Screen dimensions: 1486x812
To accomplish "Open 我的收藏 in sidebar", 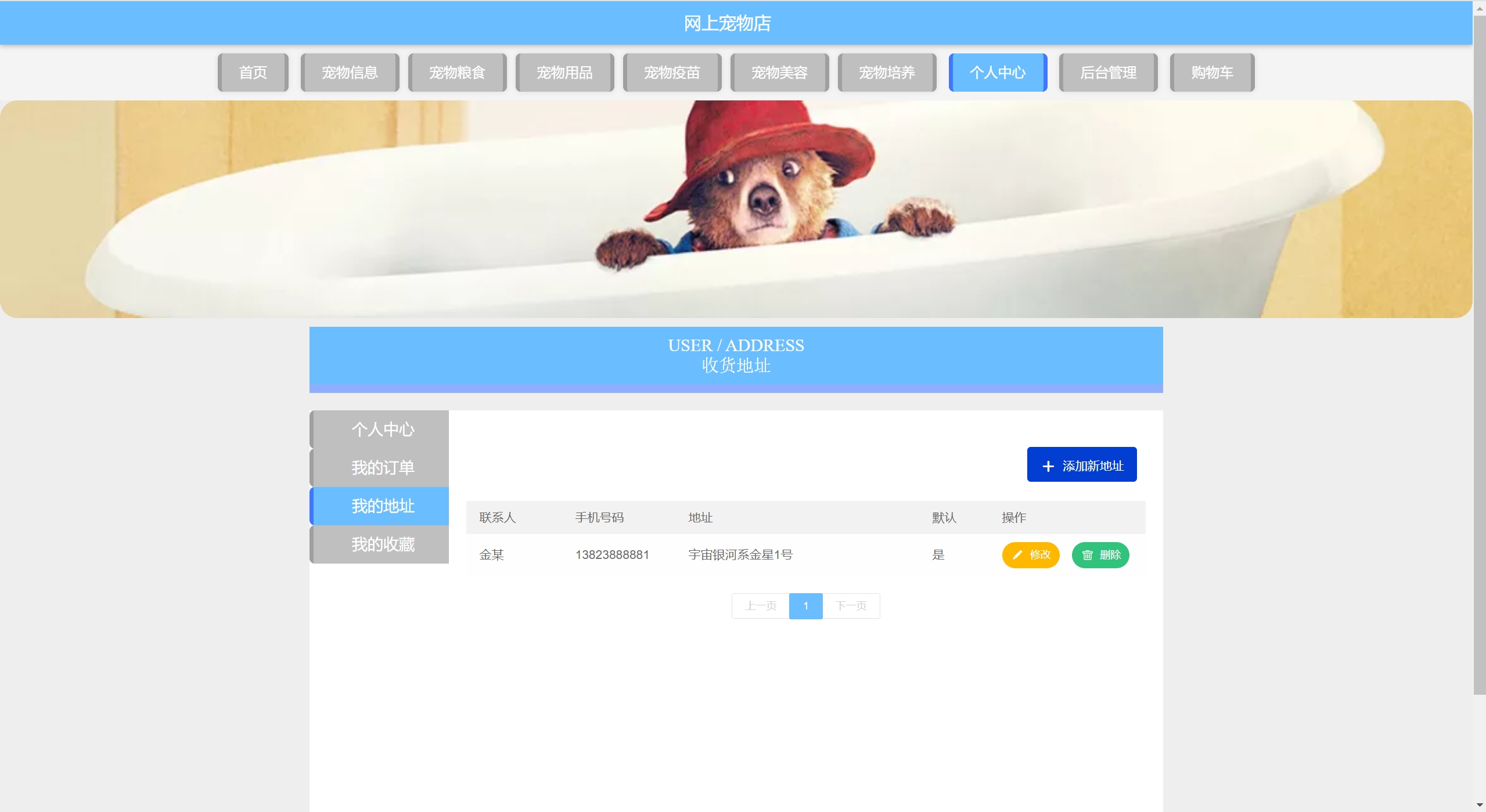I will (x=382, y=544).
